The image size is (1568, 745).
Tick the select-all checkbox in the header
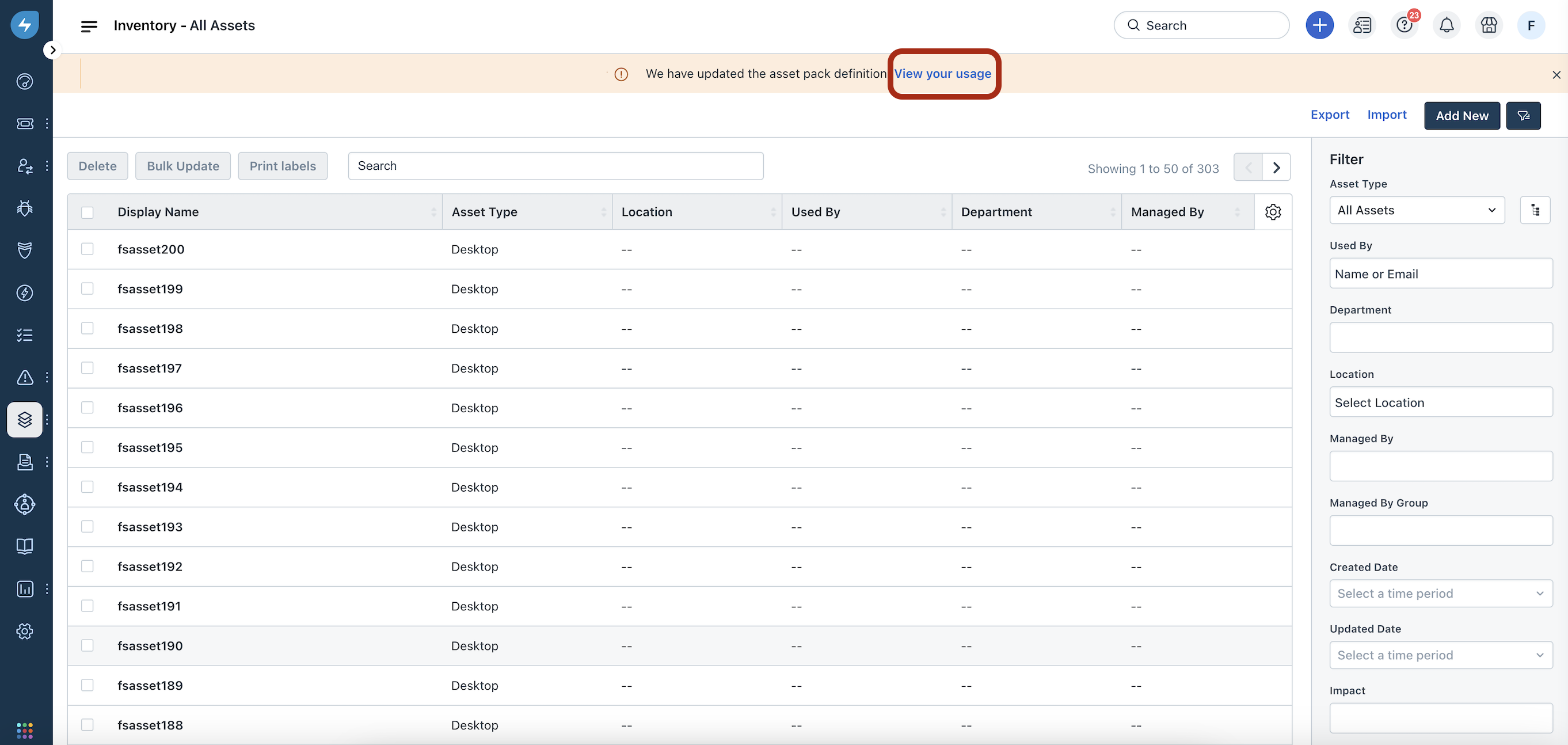point(87,212)
